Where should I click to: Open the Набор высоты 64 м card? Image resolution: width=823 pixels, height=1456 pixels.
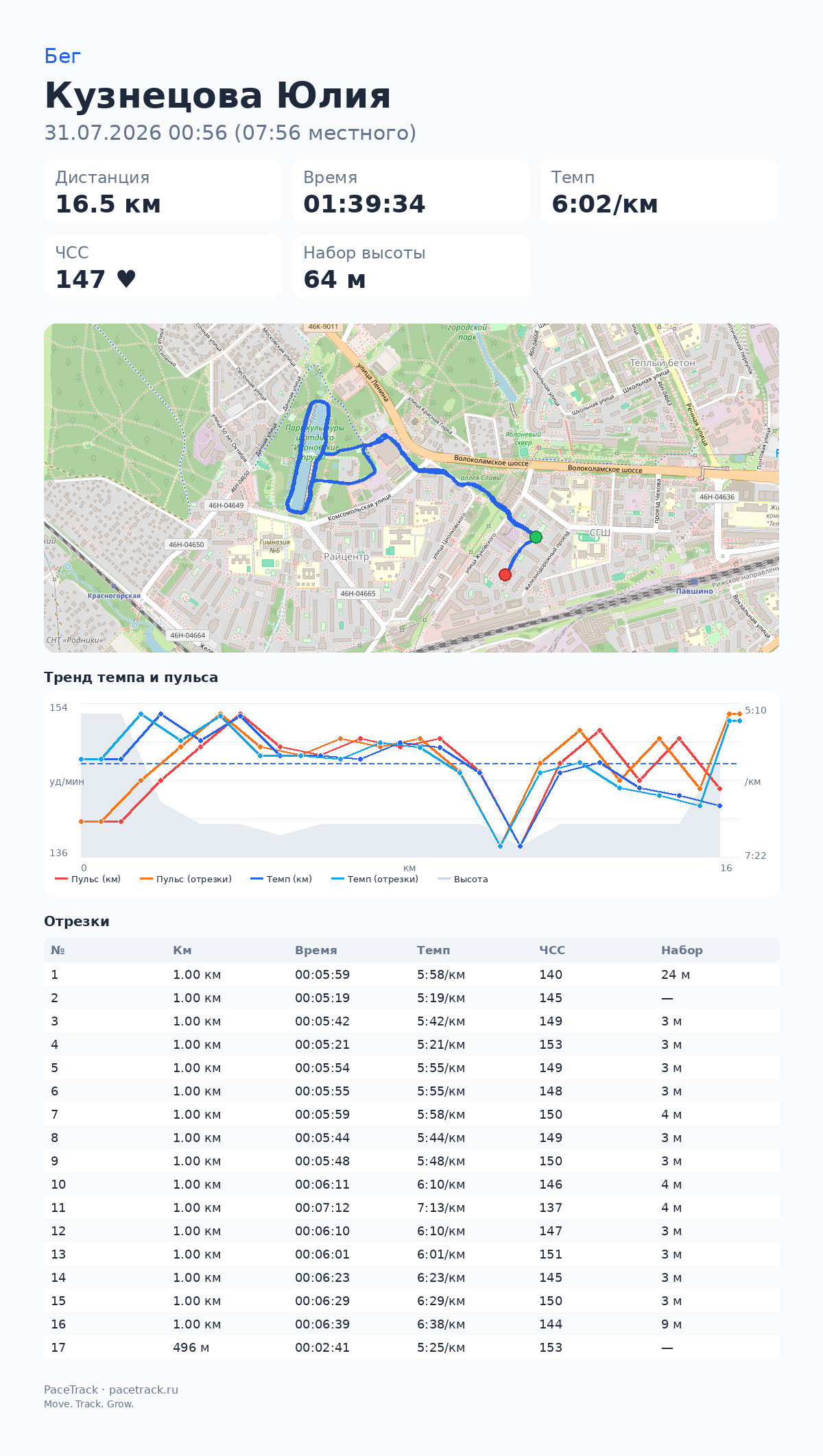(411, 267)
